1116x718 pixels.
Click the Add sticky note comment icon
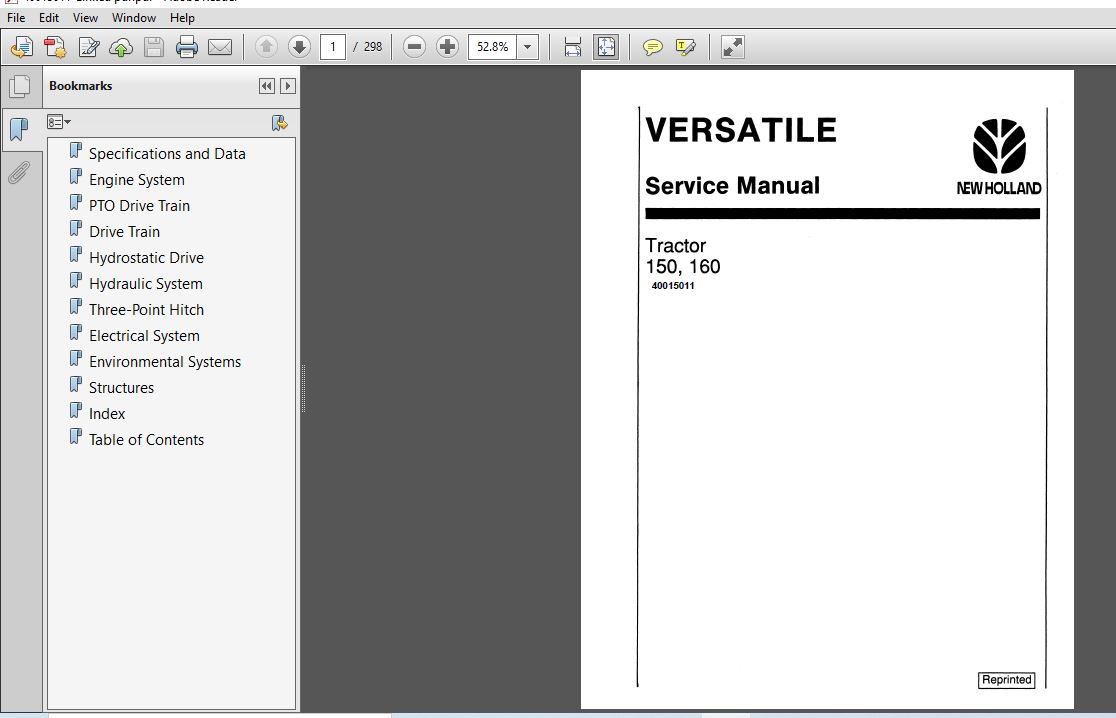[x=652, y=47]
